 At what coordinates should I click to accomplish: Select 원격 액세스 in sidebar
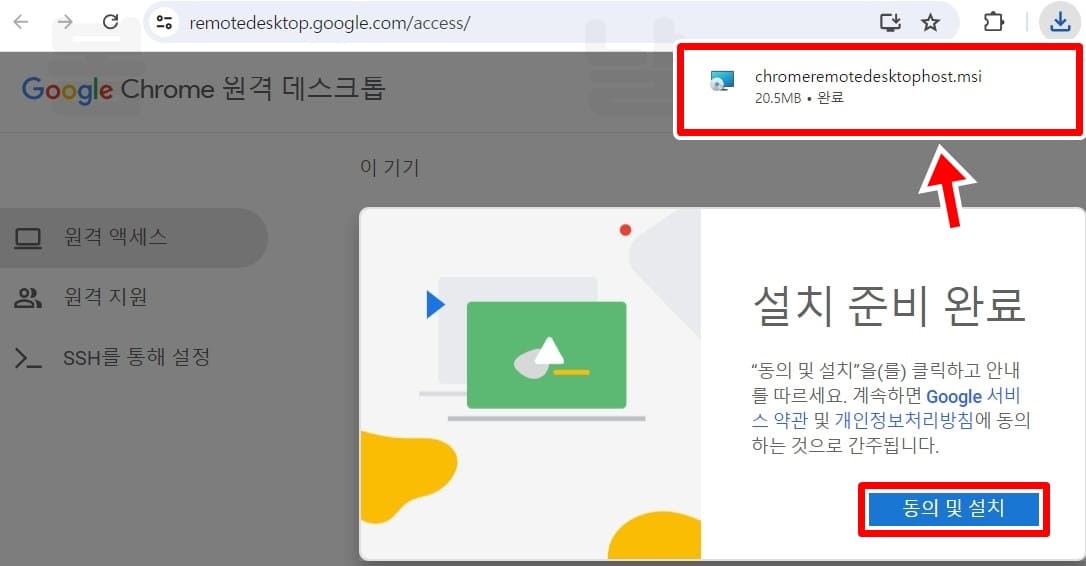coord(133,238)
